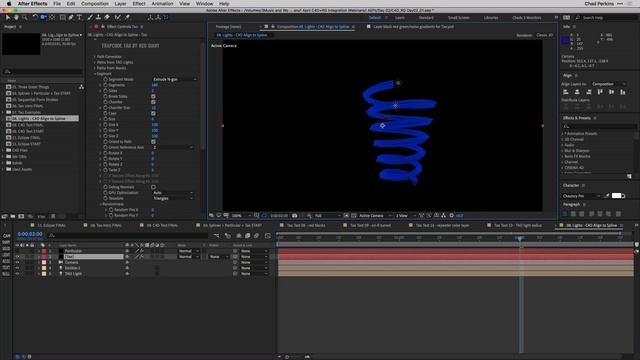Viewport: 640px width, 360px height.
Task: Click the Segments stopwatch icon
Action: tap(105, 85)
